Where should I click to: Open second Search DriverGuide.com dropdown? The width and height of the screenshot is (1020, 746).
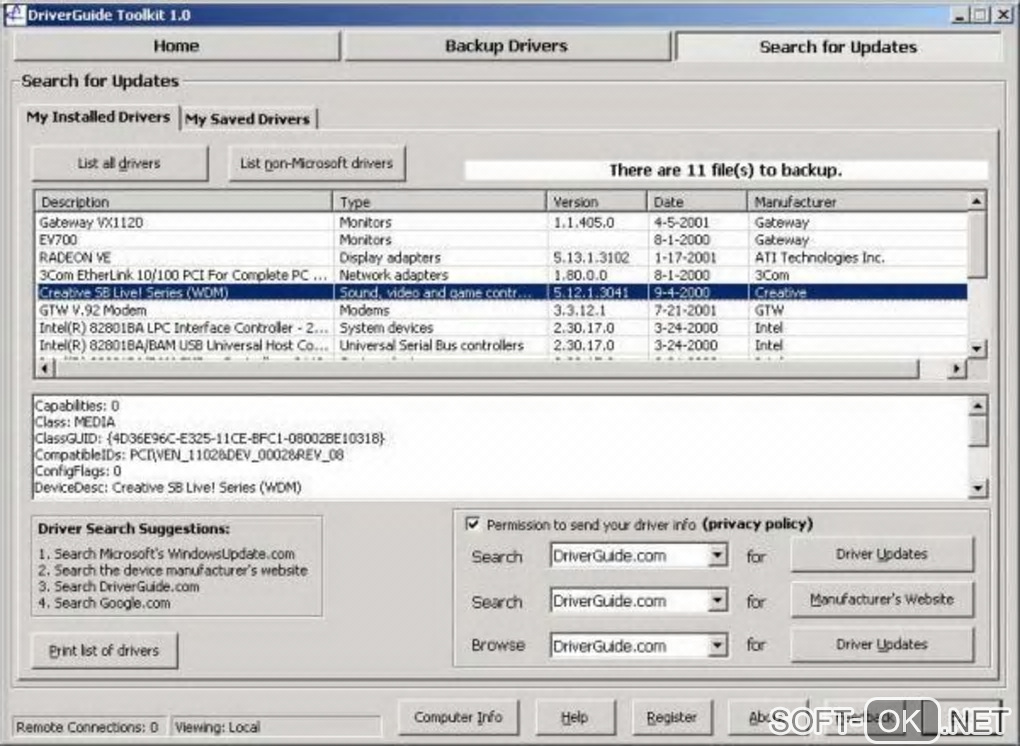tap(717, 600)
